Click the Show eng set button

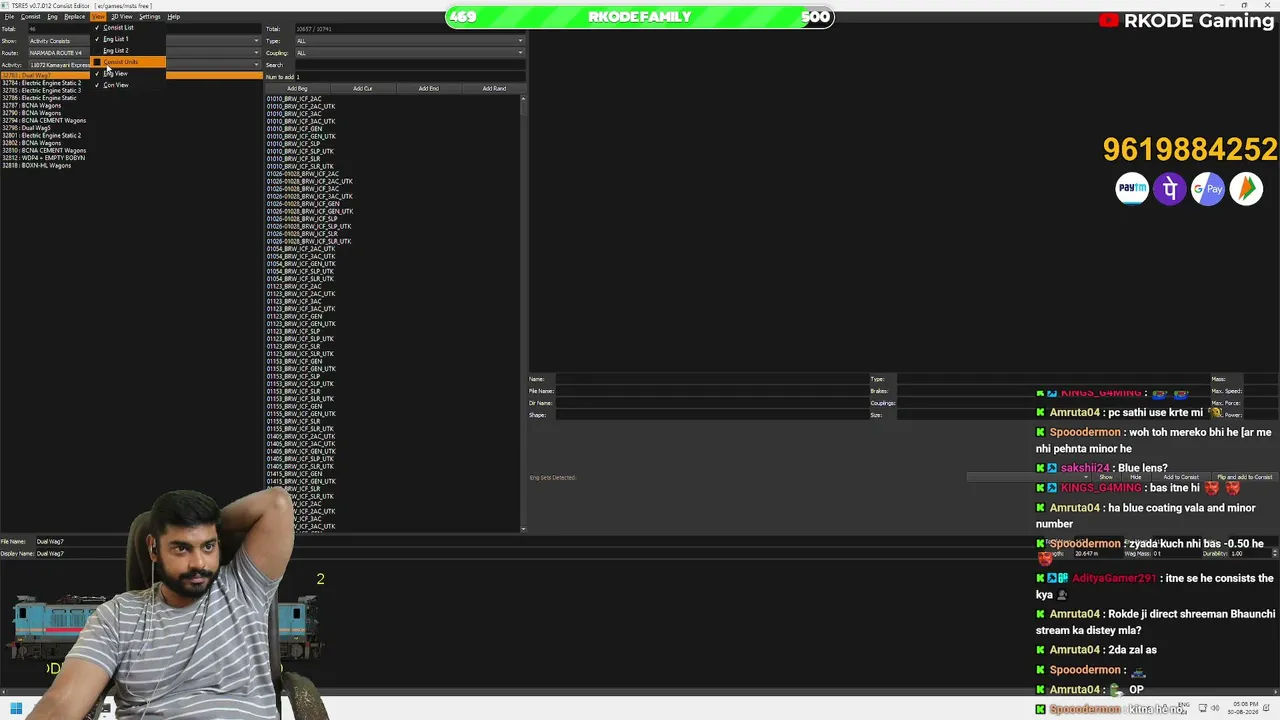point(1106,477)
